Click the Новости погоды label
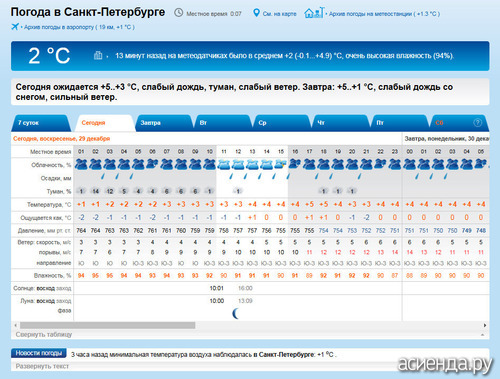Screen dimensions: 500x379 pos(39,353)
